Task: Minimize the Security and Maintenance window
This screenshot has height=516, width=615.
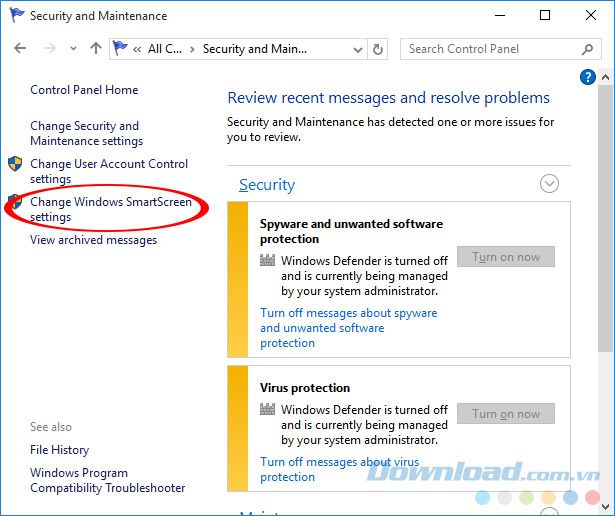Action: (500, 15)
